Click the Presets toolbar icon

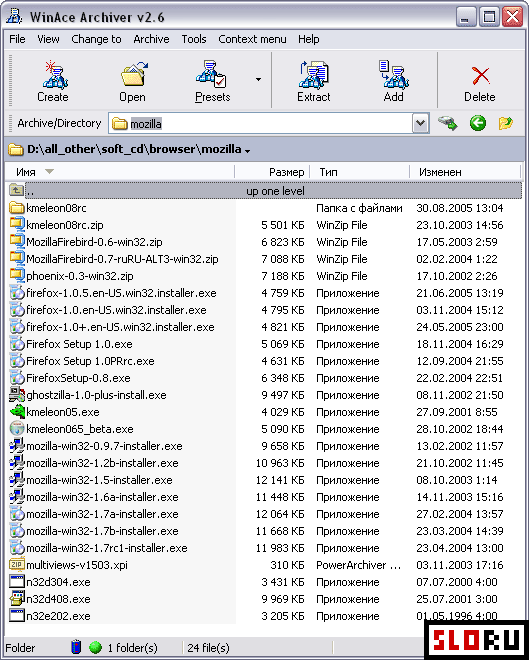point(212,75)
